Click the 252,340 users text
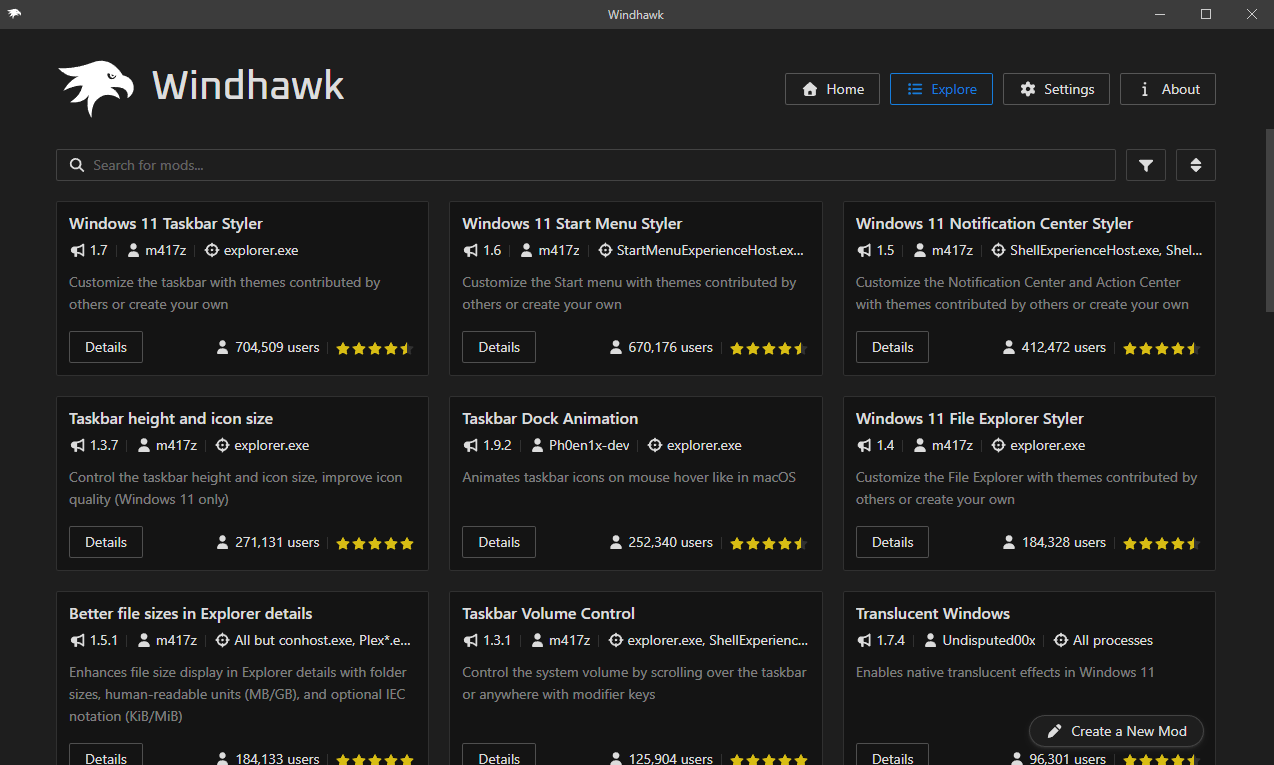The width and height of the screenshot is (1274, 765). 671,542
